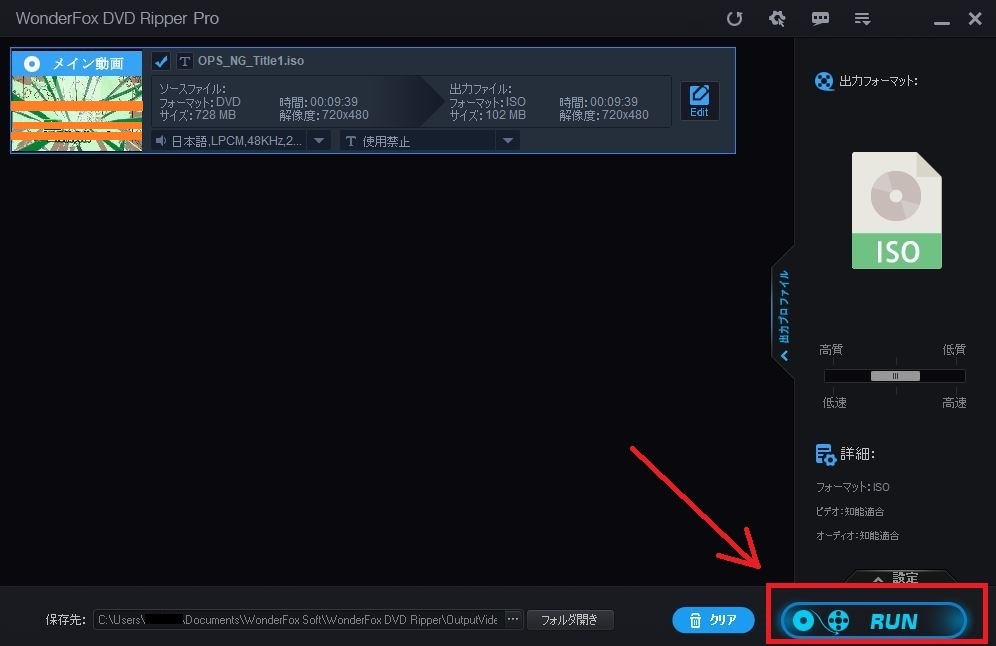Click the video thumbnail preview
The width and height of the screenshot is (996, 646).
click(x=77, y=114)
